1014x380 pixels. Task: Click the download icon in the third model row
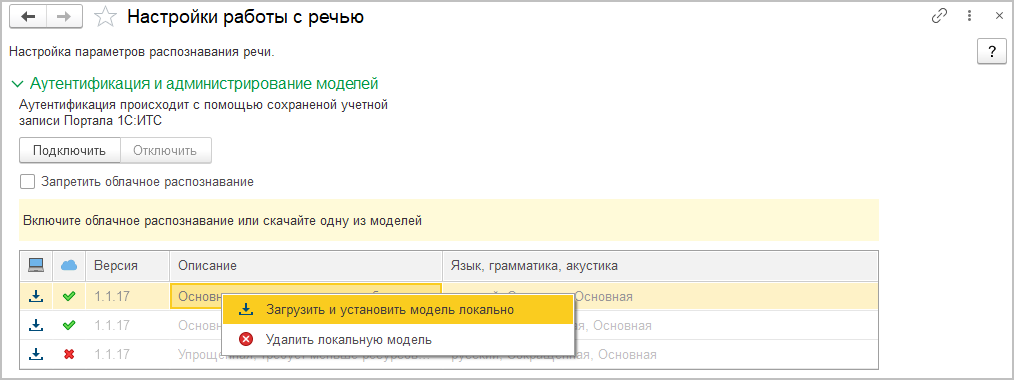coord(36,354)
